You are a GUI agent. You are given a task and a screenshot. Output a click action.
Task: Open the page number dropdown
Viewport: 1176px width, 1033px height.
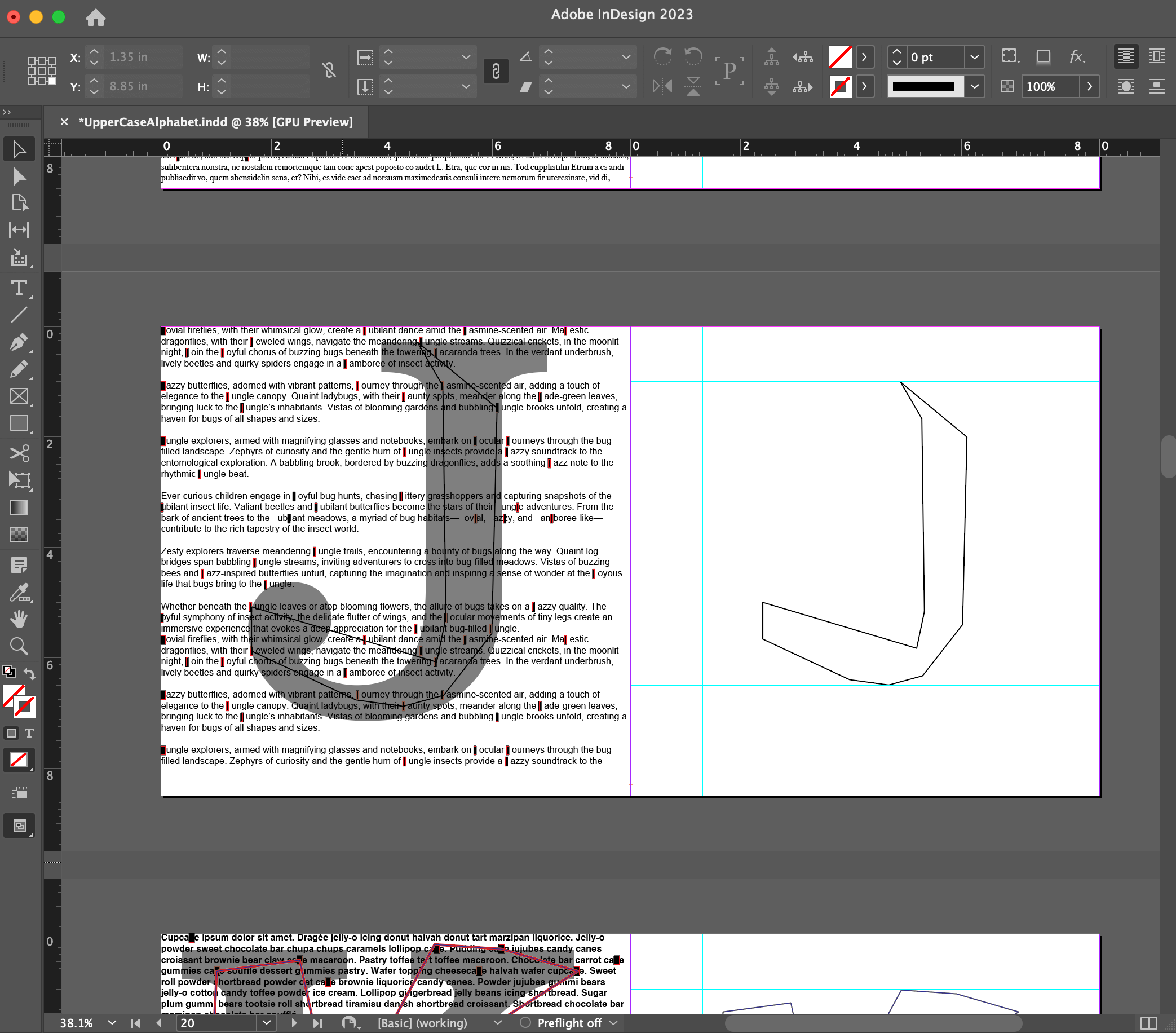pyautogui.click(x=267, y=1023)
